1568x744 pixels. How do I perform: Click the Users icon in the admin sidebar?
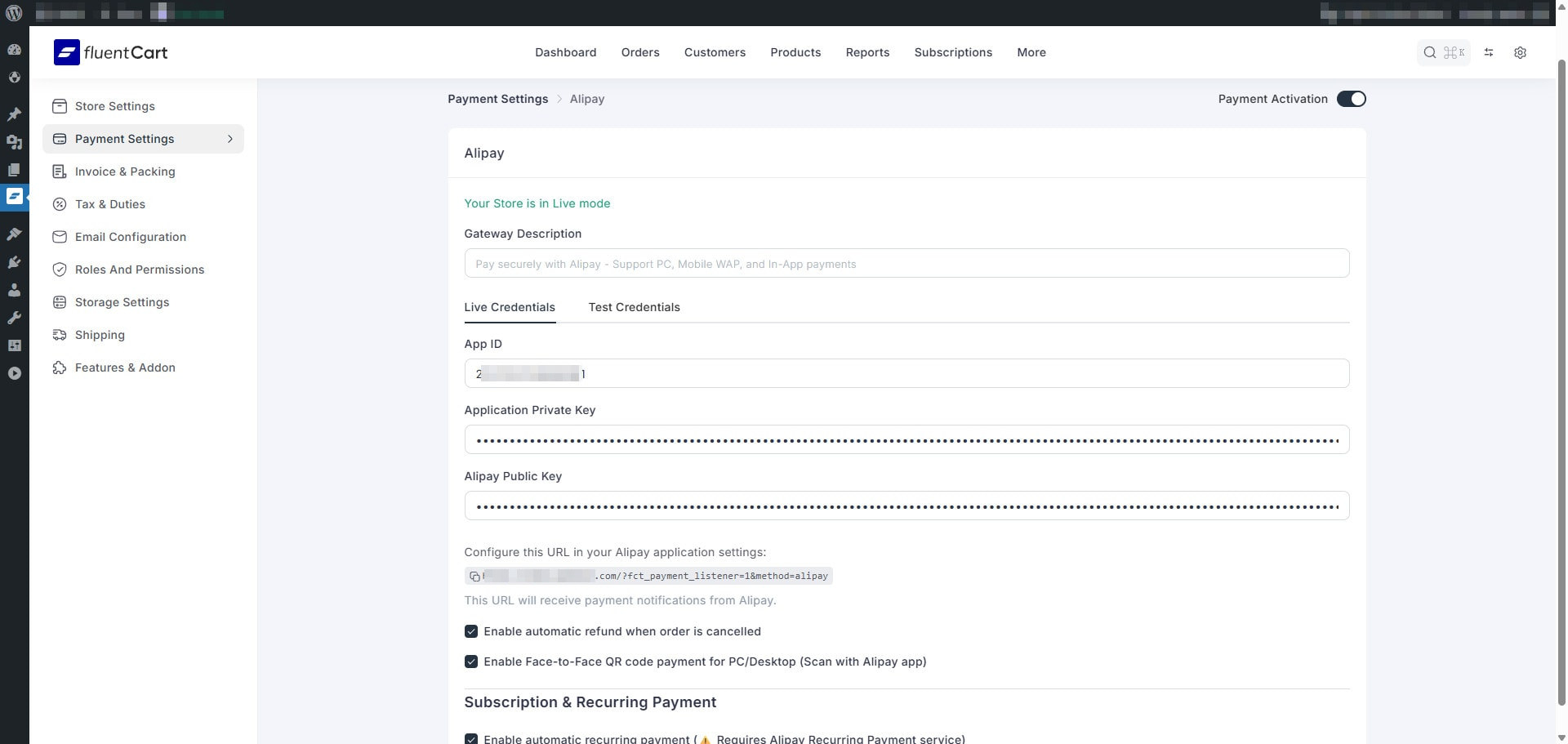(x=15, y=290)
